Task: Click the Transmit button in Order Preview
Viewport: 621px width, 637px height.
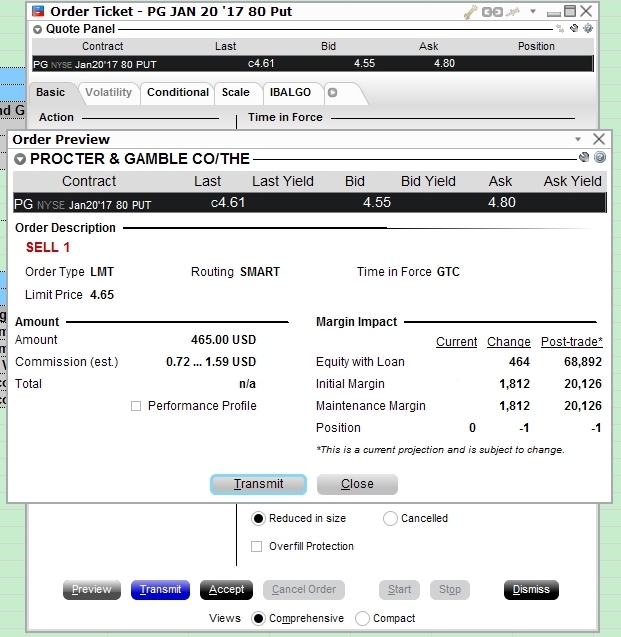Action: tap(258, 484)
